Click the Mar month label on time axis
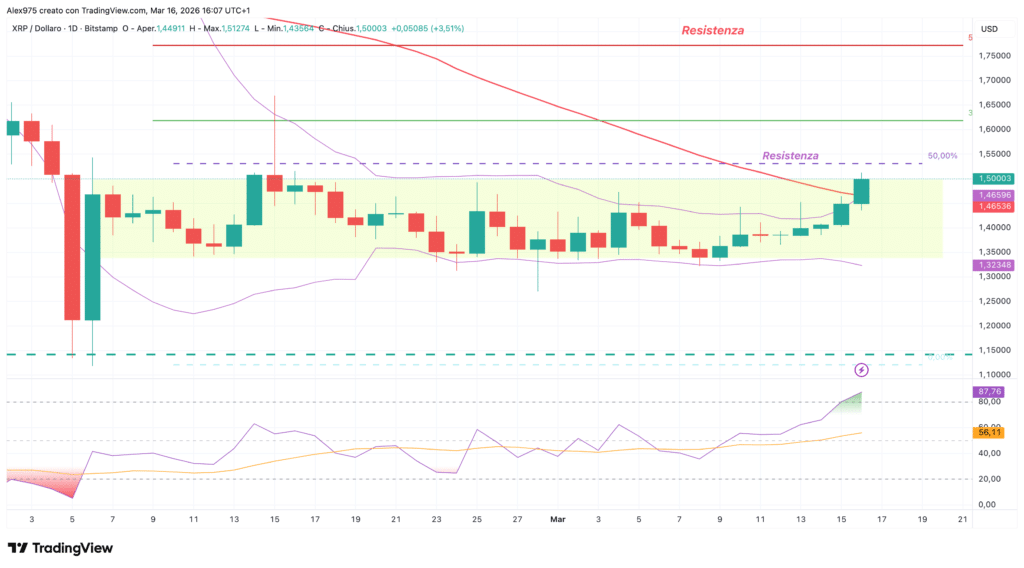 (x=558, y=520)
